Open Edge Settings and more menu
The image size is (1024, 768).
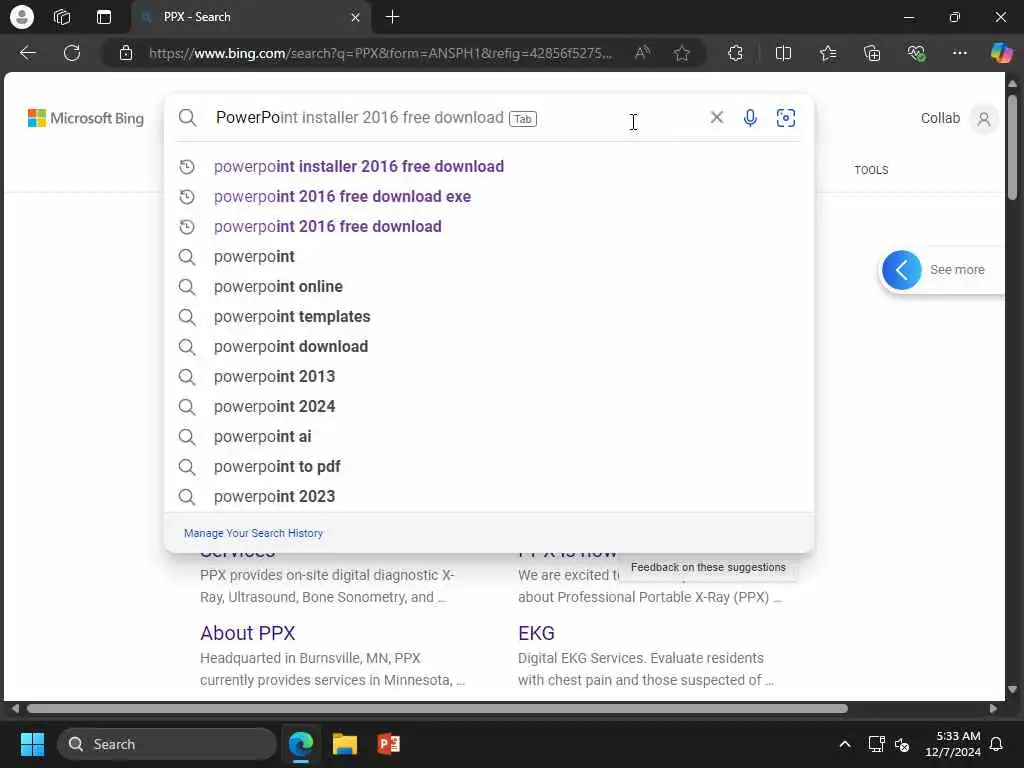959,53
